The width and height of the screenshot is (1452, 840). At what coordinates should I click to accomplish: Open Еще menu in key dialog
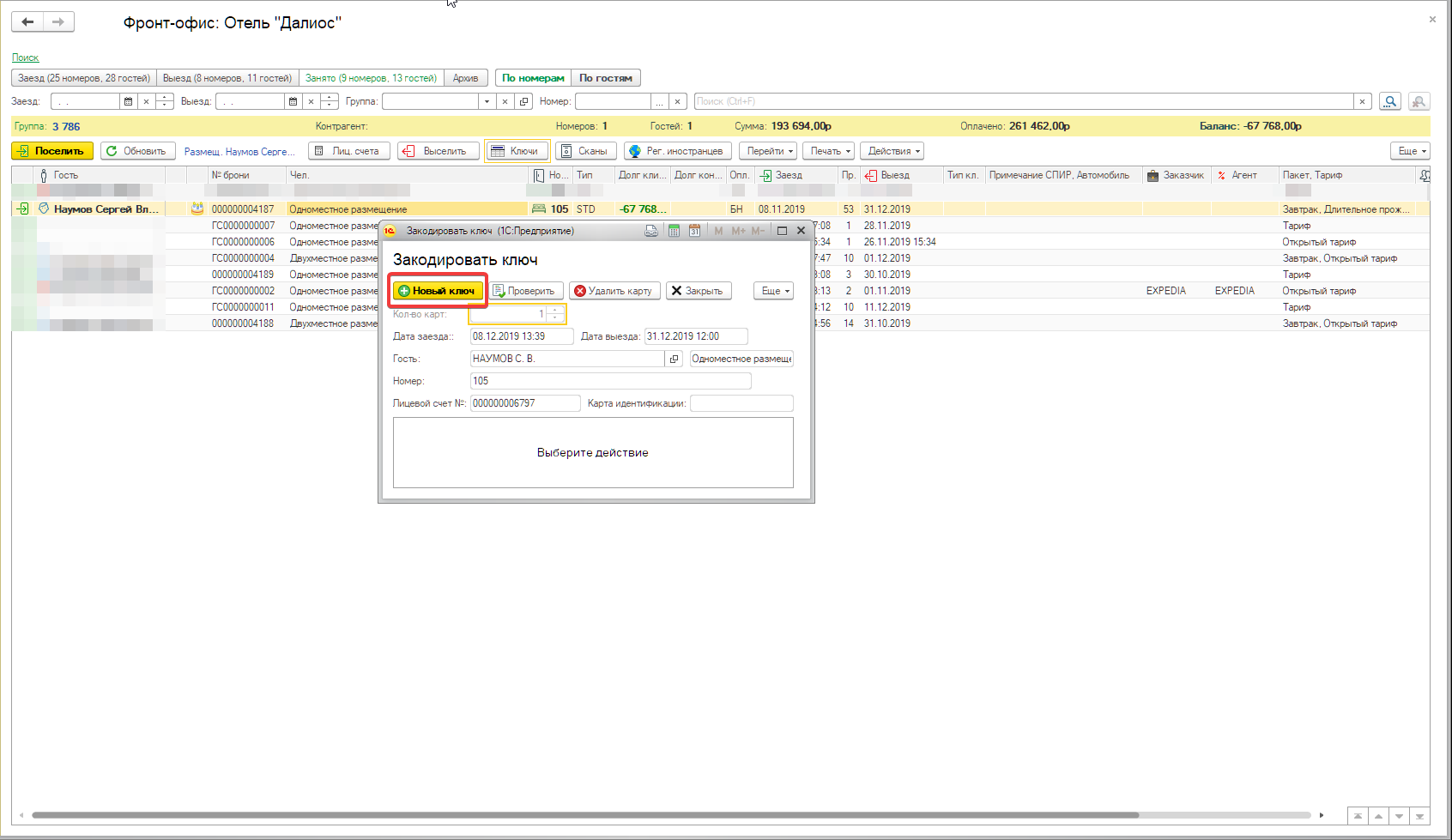pyautogui.click(x=773, y=291)
